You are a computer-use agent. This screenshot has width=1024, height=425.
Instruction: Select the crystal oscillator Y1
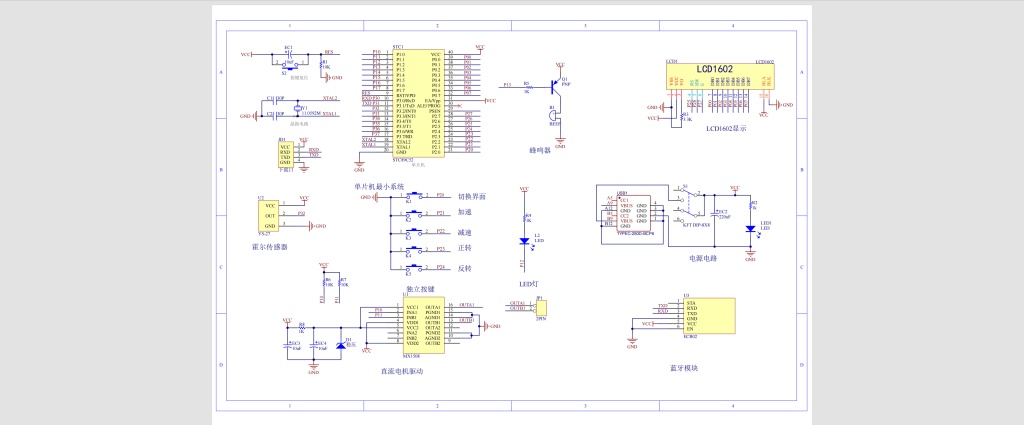point(298,107)
